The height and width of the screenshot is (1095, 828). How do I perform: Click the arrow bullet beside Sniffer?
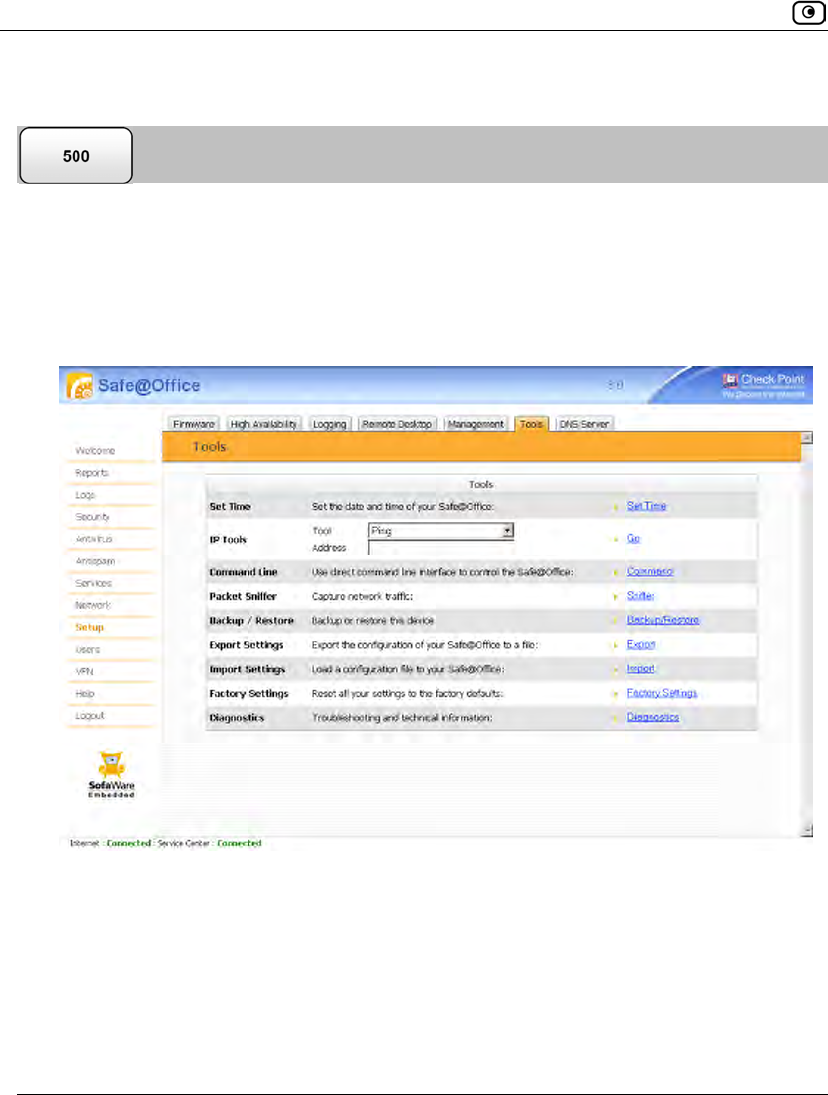(616, 597)
